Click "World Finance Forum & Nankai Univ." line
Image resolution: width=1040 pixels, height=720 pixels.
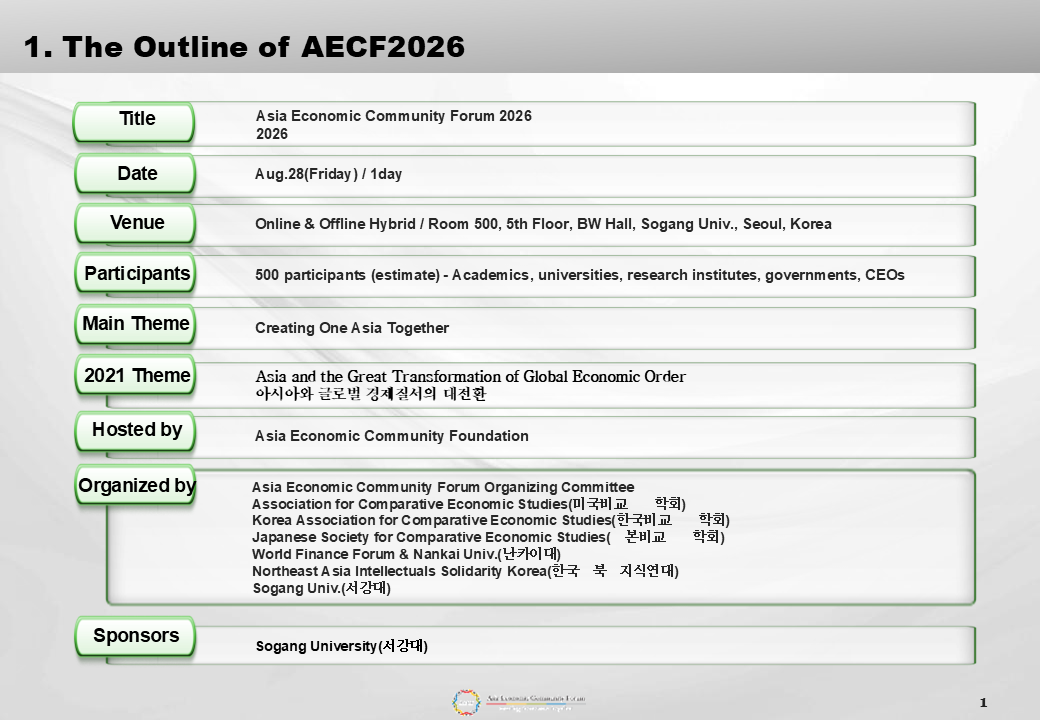407,554
